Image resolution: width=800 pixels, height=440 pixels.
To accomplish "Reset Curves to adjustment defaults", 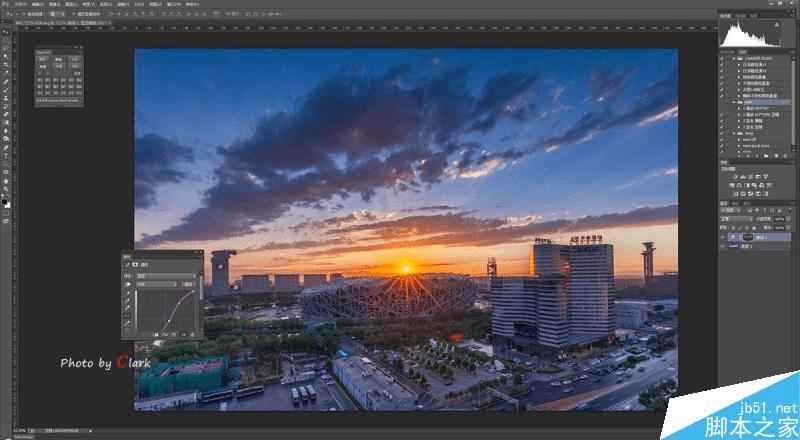I will 174,335.
